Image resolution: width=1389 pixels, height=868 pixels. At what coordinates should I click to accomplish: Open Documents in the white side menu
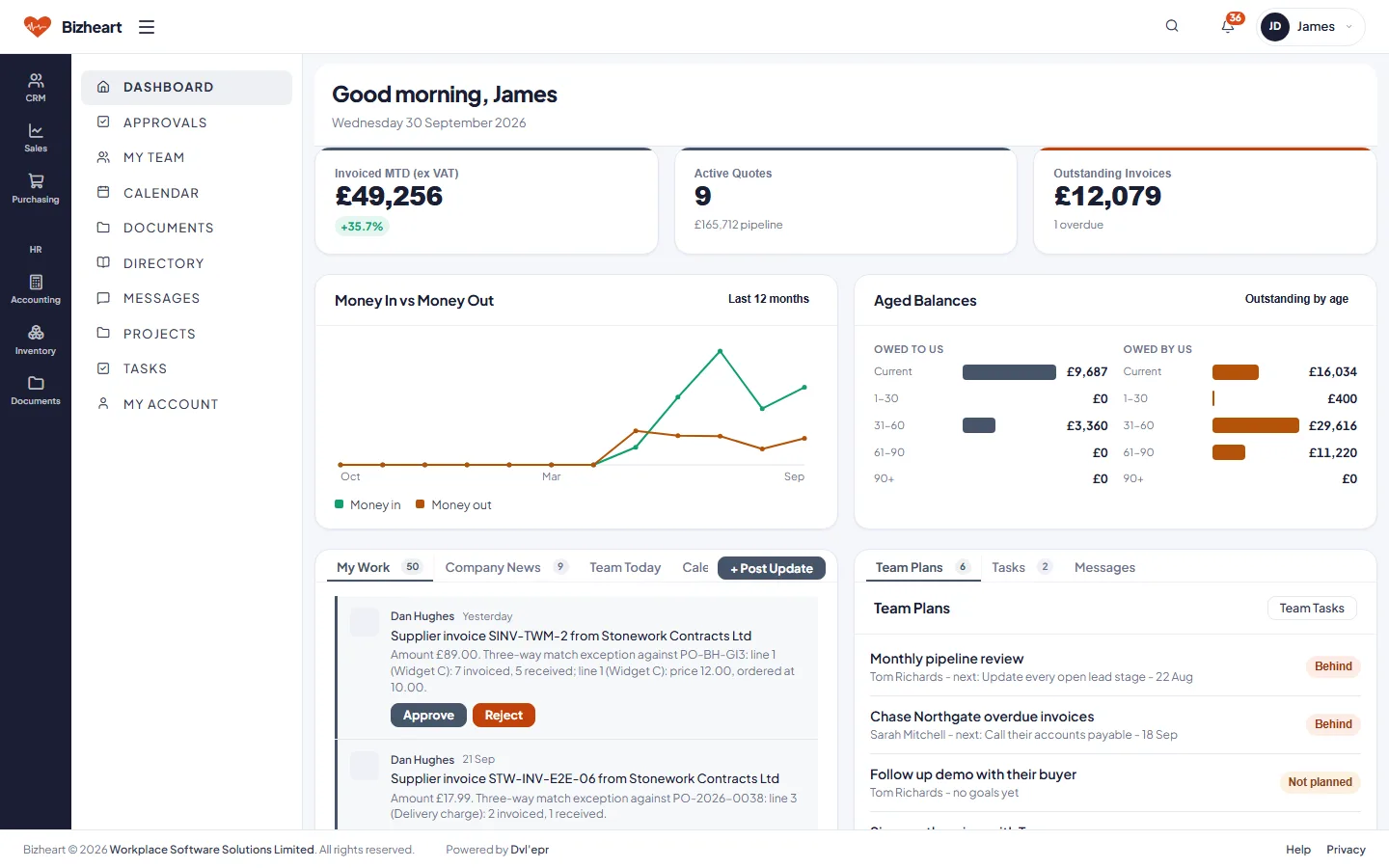pyautogui.click(x=186, y=228)
